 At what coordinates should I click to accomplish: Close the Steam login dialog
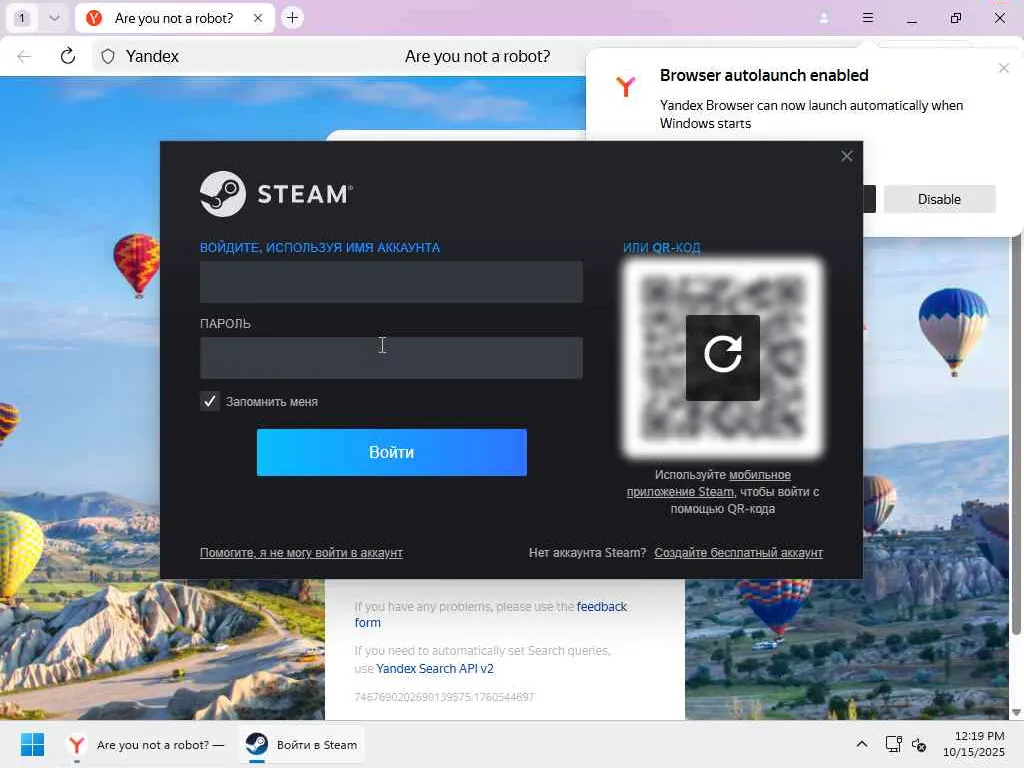846,156
